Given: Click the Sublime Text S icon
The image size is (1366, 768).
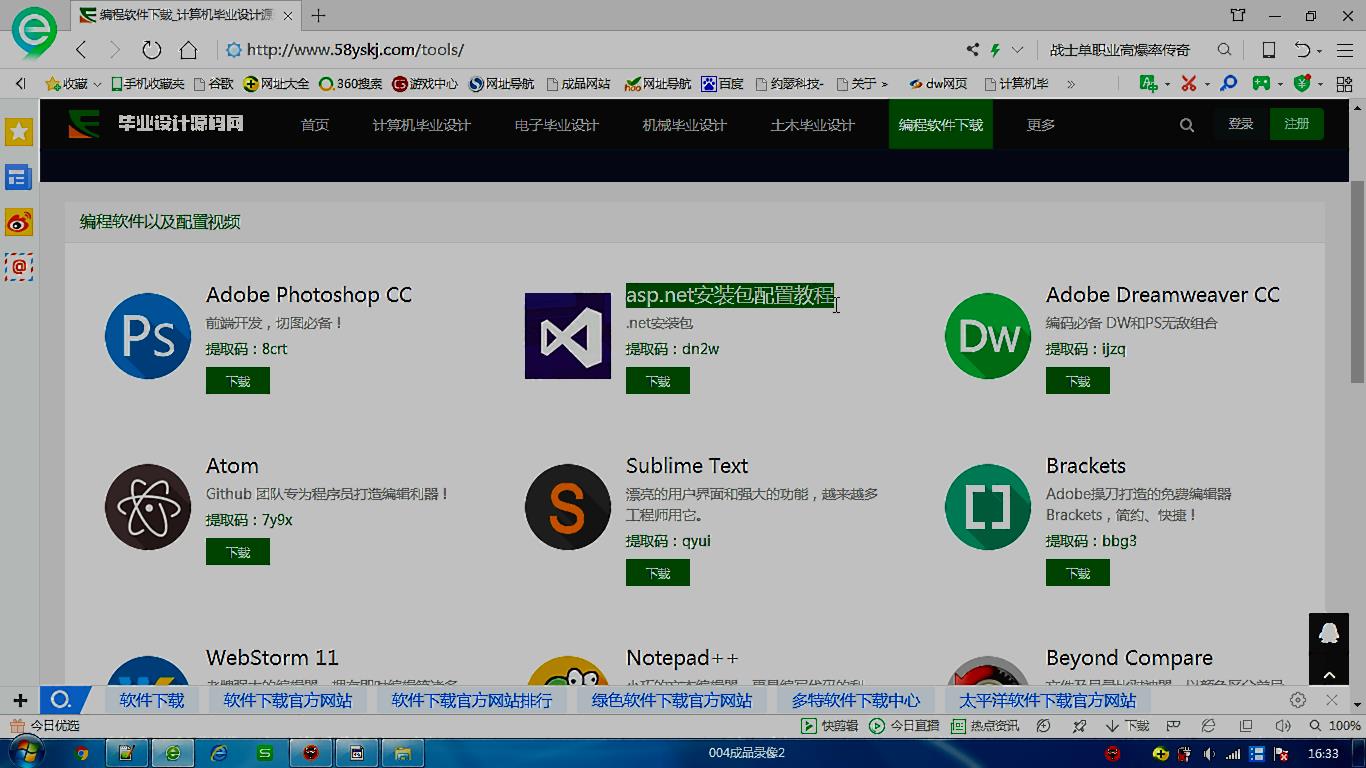Looking at the screenshot, I should click(568, 507).
